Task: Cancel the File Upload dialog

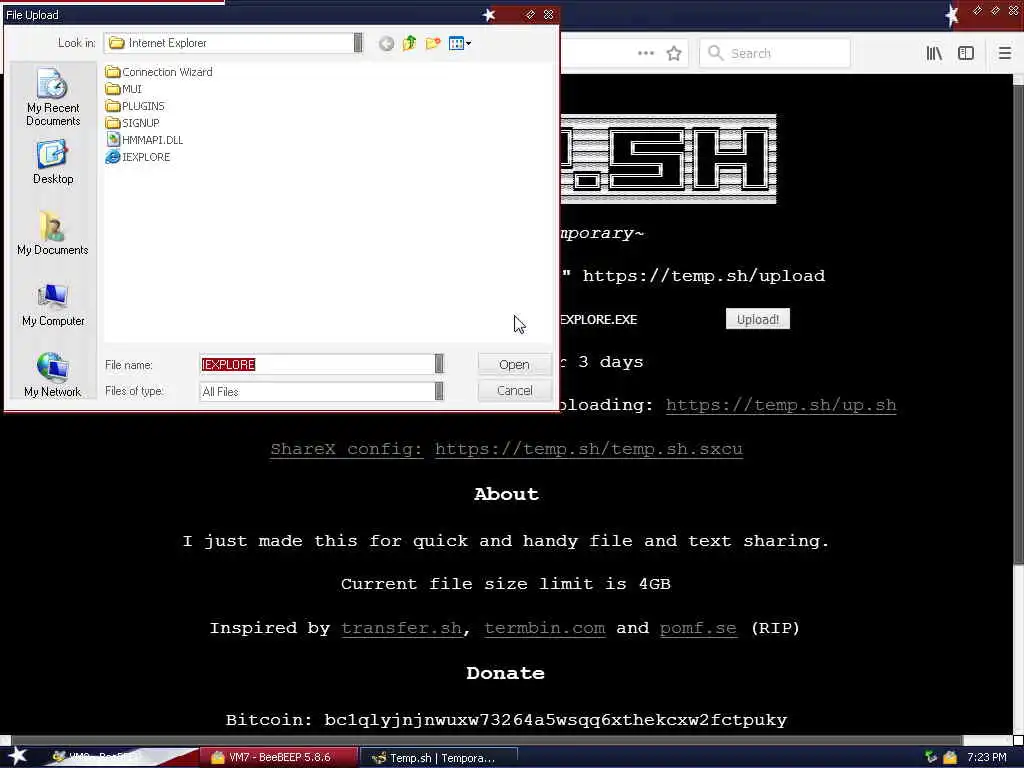Action: click(x=515, y=391)
